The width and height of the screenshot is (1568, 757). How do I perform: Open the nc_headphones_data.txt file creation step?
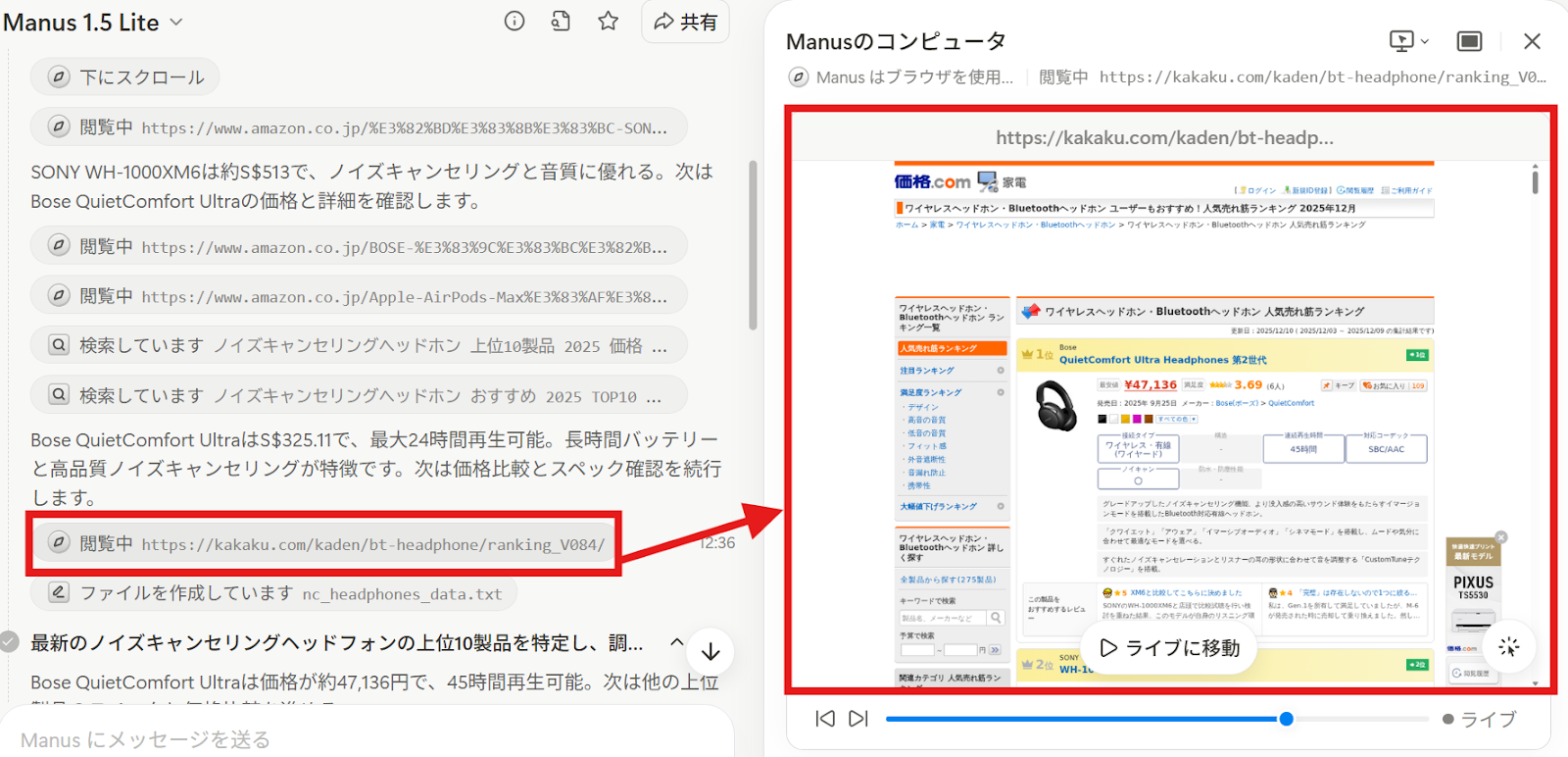point(273,592)
